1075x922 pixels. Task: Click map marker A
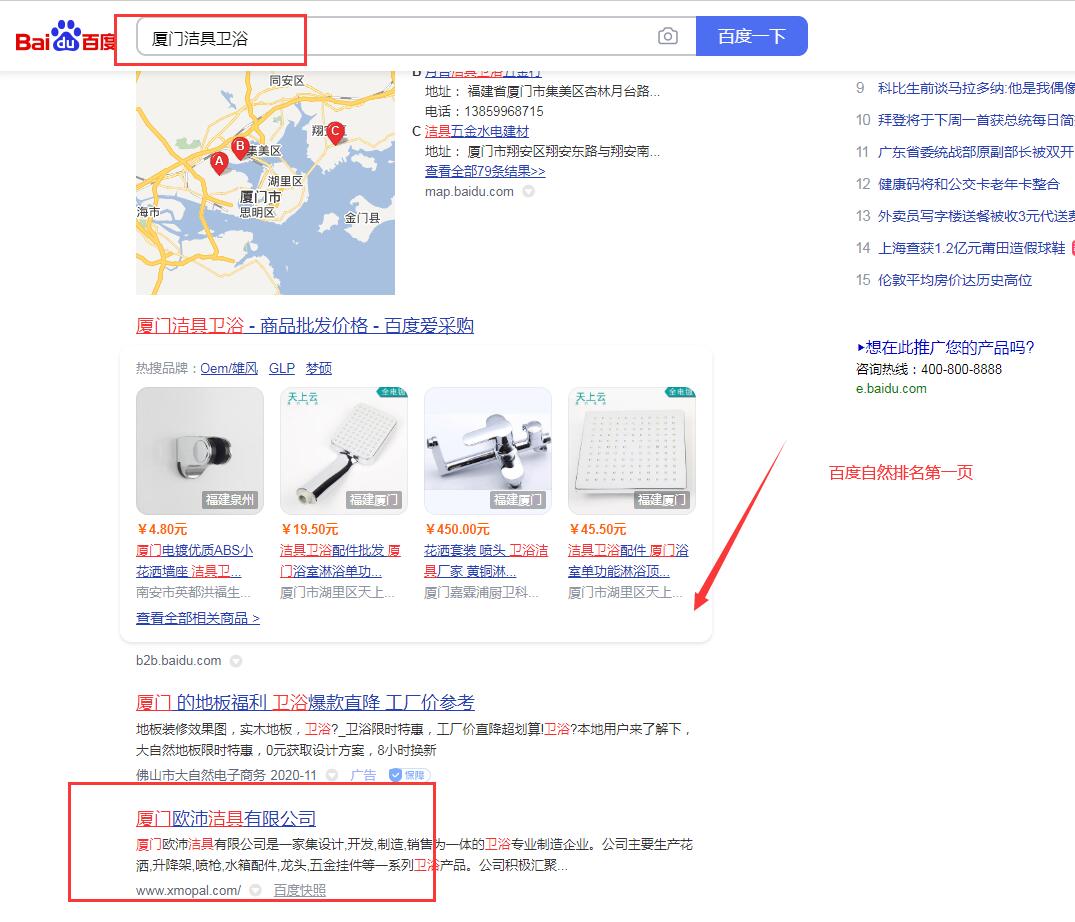[x=219, y=161]
